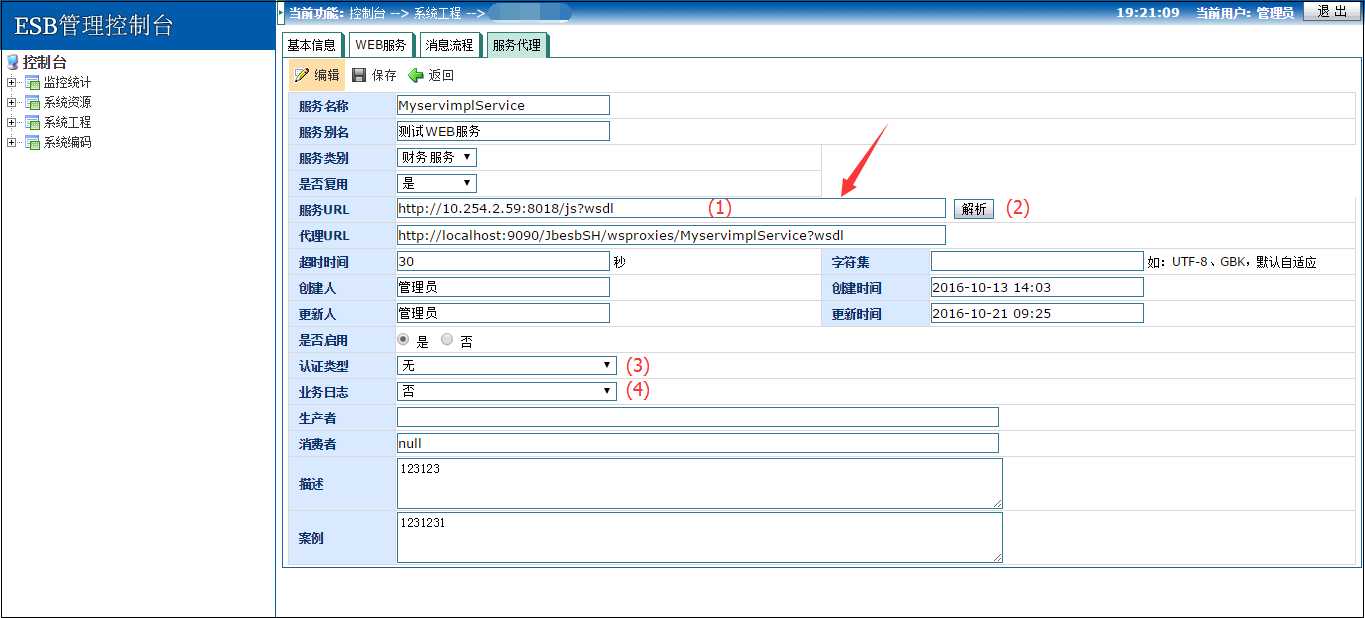Select 否 radio for 是否启用
Image resolution: width=1365 pixels, height=618 pixels.
[x=447, y=340]
